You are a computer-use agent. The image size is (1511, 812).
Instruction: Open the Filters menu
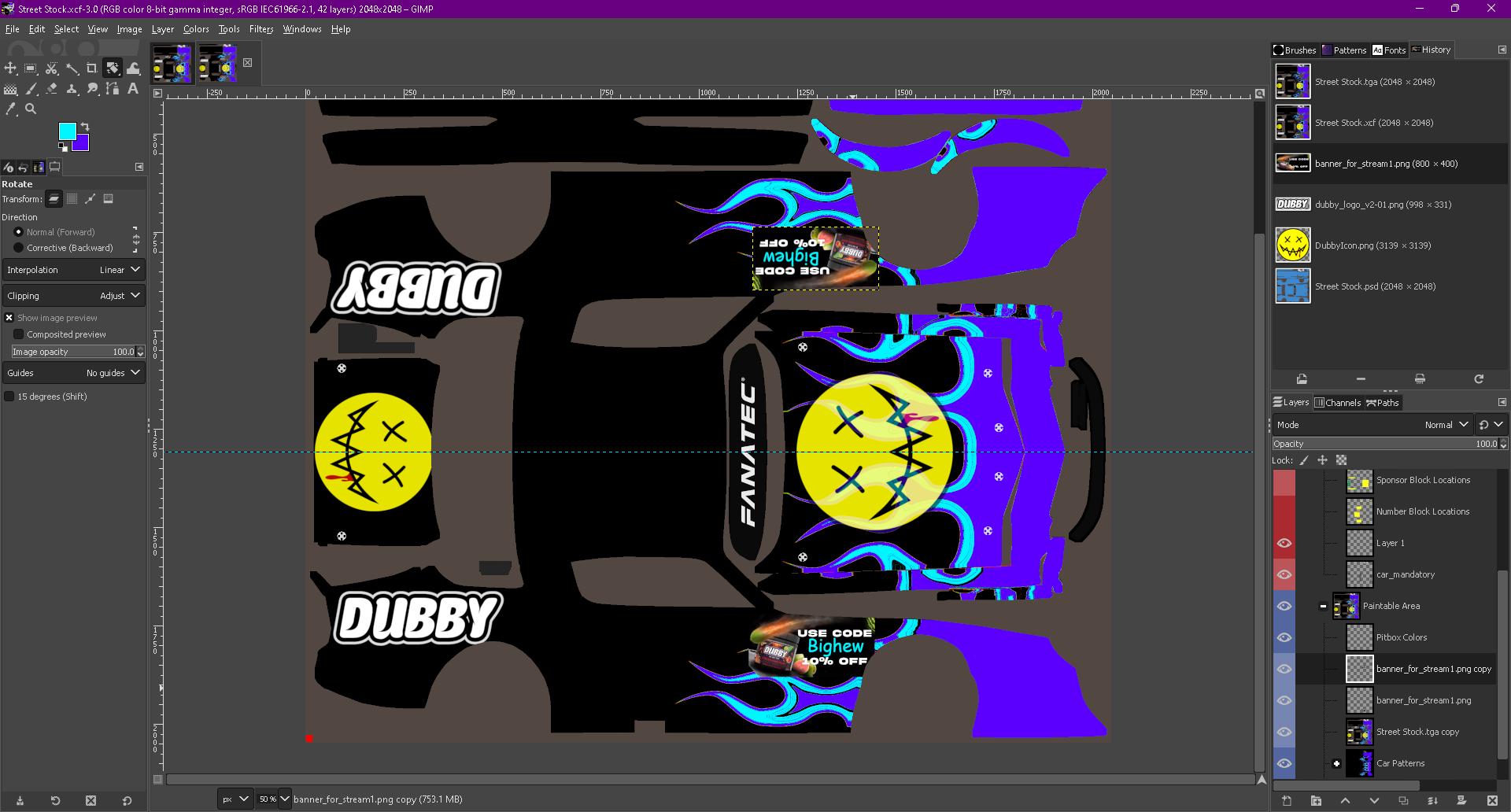(x=260, y=29)
